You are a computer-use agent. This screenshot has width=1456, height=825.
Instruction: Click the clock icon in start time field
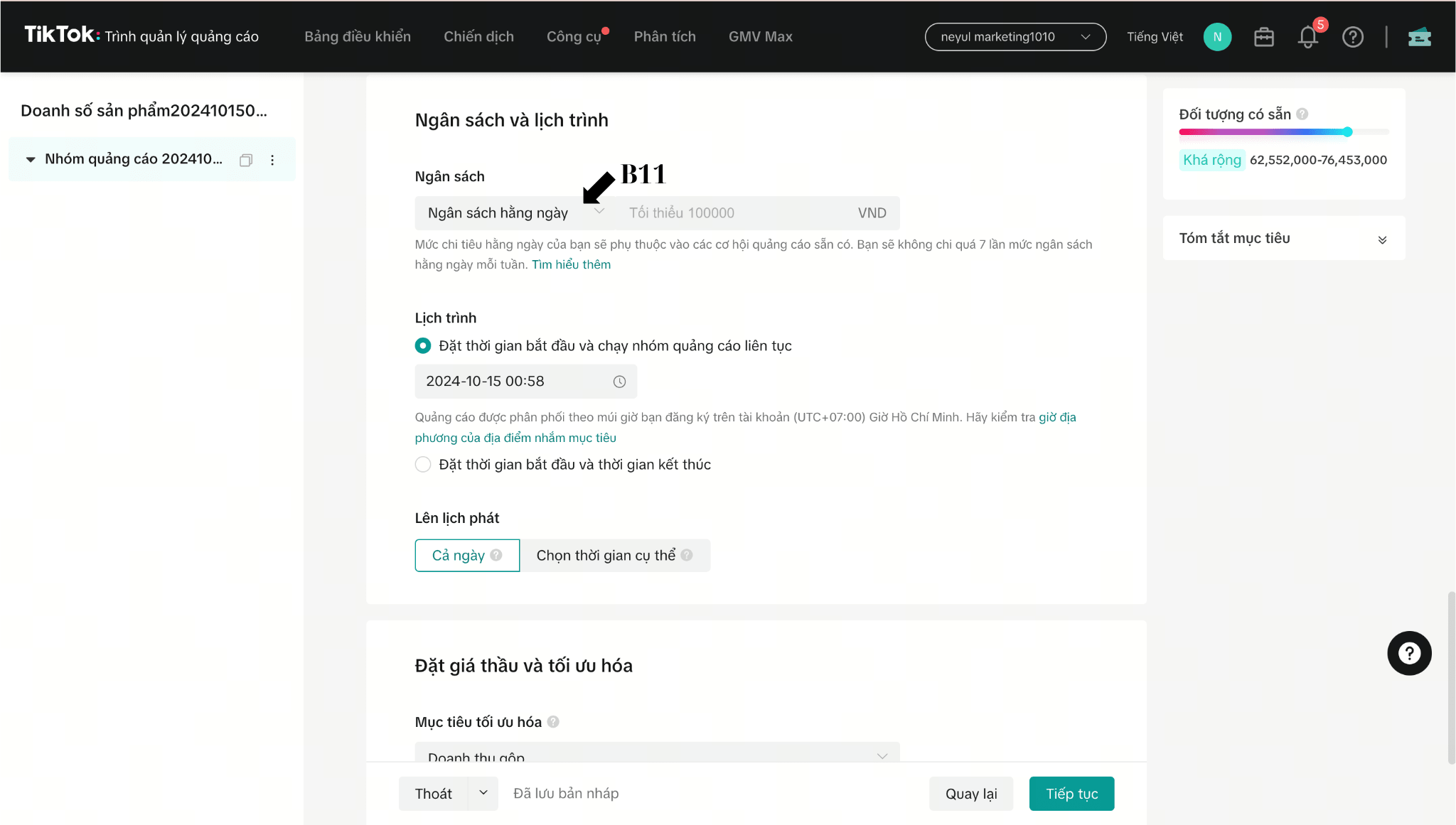point(619,382)
